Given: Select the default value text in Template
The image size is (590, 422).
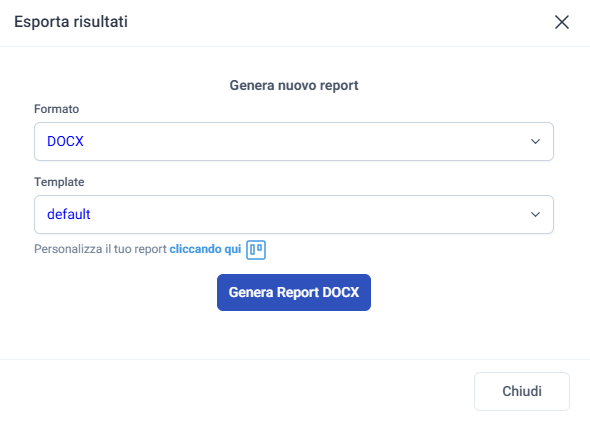Looking at the screenshot, I should 68,214.
